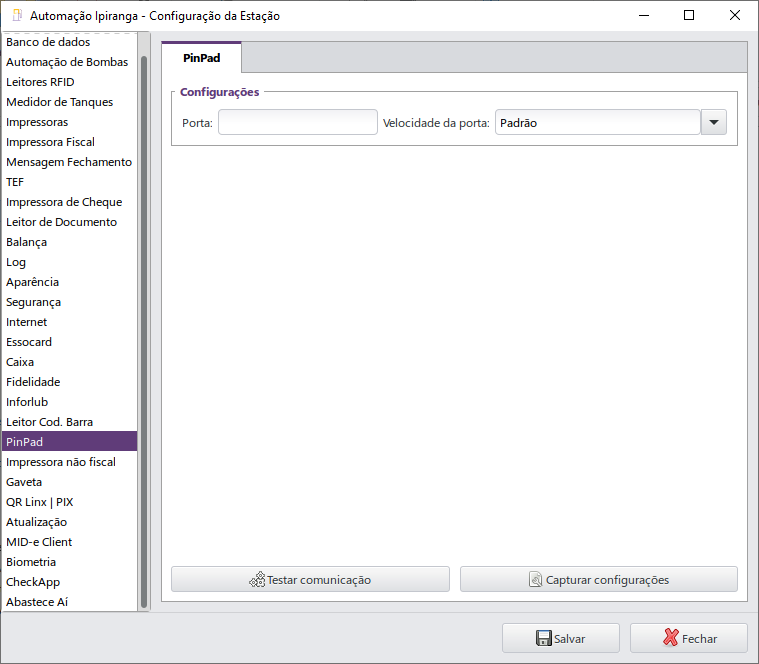Select CheckApp in sidebar

point(70,582)
